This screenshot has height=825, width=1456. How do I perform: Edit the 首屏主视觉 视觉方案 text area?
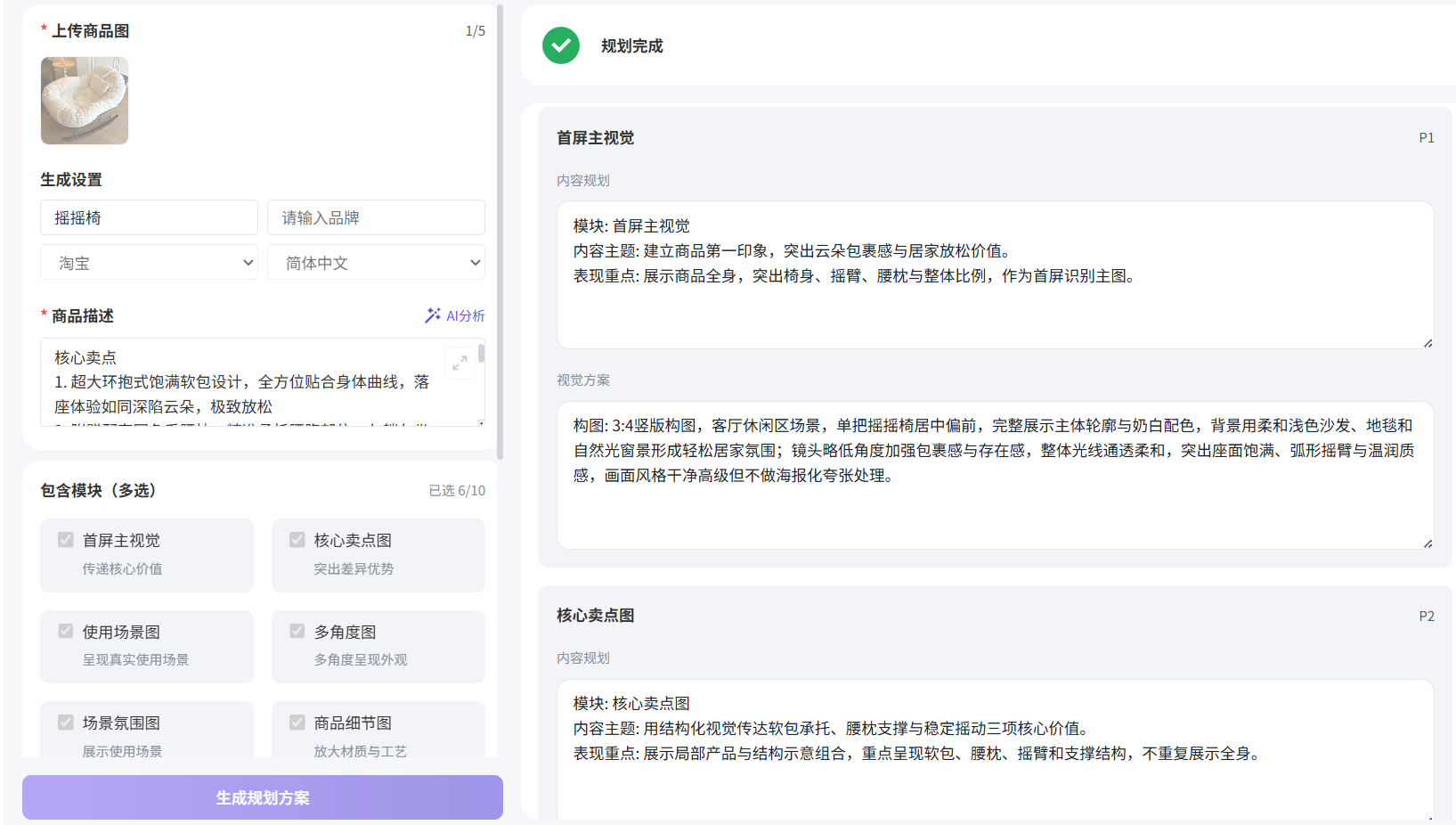pyautogui.click(x=995, y=475)
